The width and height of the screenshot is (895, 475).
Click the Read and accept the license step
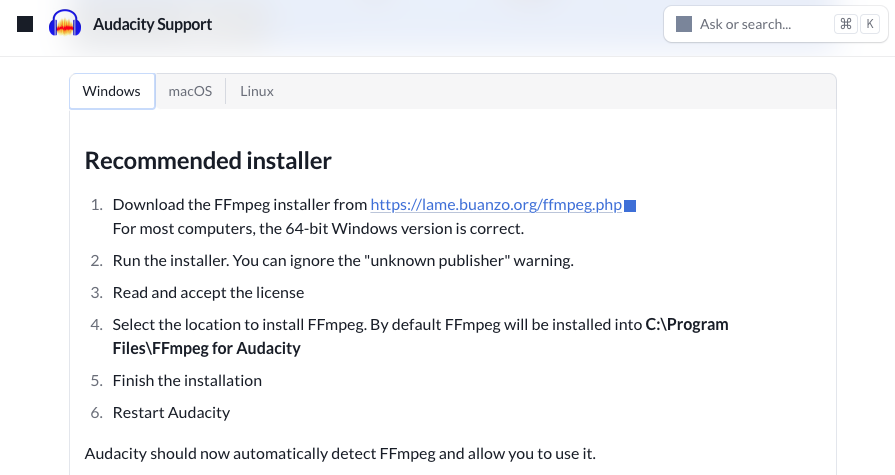click(208, 292)
